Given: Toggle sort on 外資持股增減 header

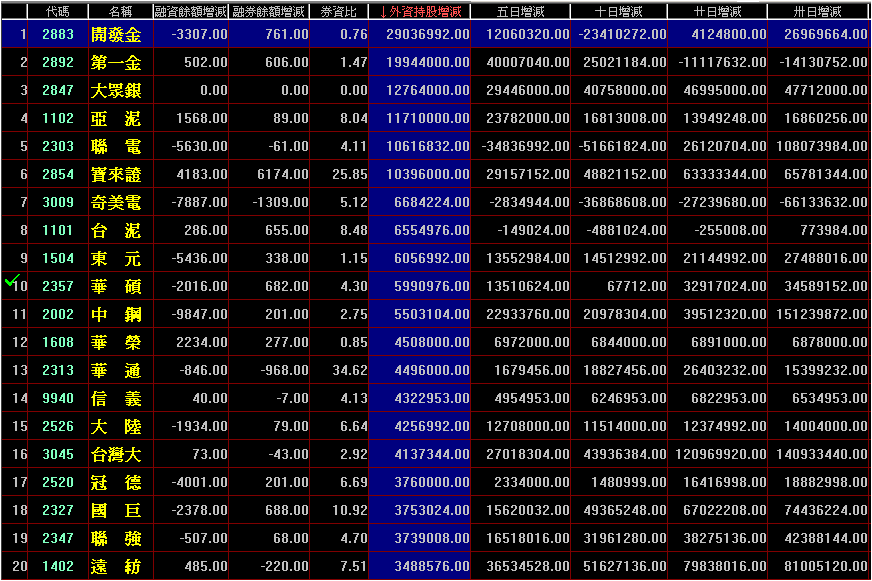Looking at the screenshot, I should pos(420,11).
